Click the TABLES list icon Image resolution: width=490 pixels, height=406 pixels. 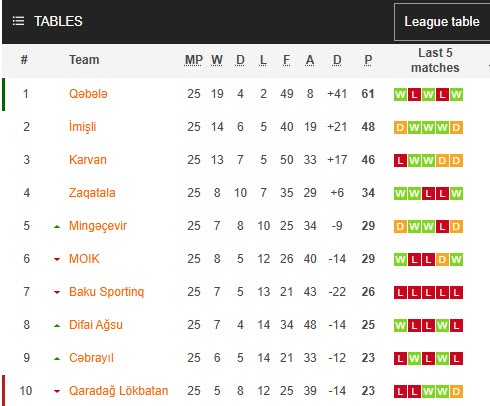coord(18,21)
